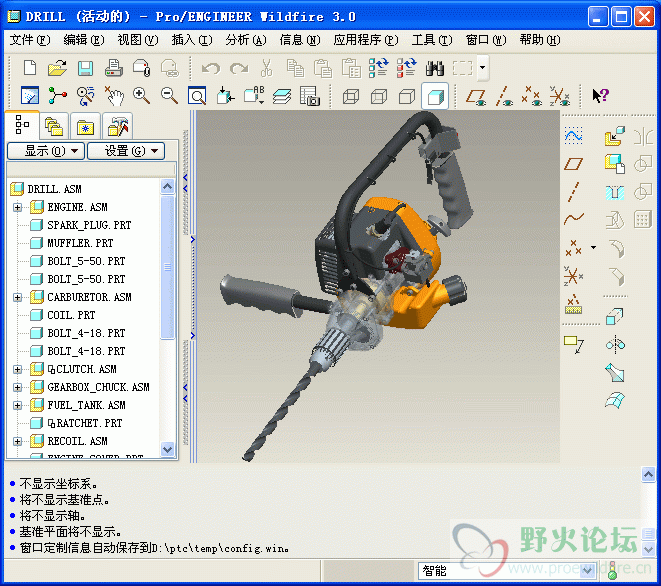Viewport: 661px width, 586px height.
Task: Switch to the Model Tree navigator tab
Action: [x=22, y=125]
